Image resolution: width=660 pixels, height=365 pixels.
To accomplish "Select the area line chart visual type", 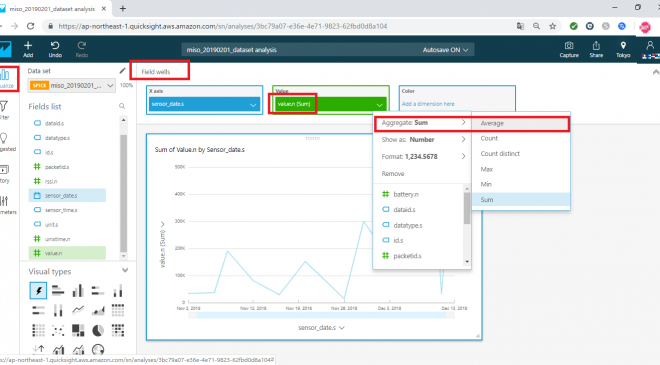I will (98, 310).
